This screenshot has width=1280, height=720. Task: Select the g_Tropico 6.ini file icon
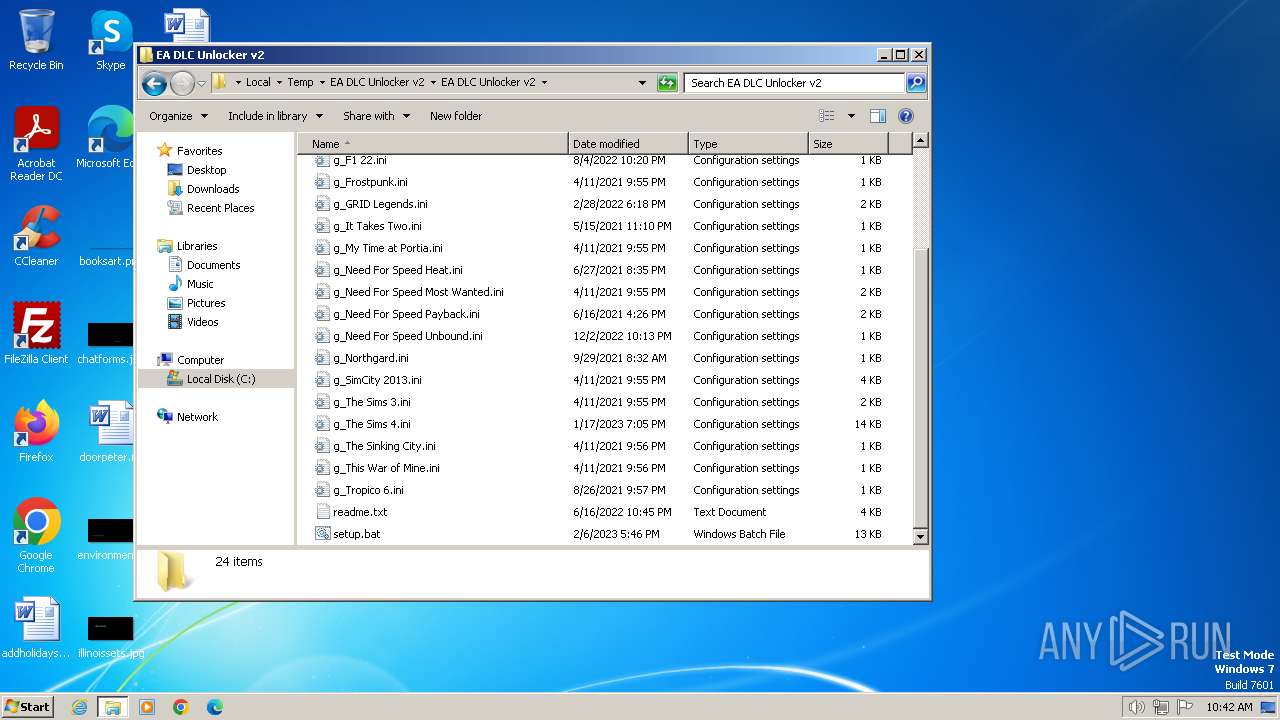(322, 490)
